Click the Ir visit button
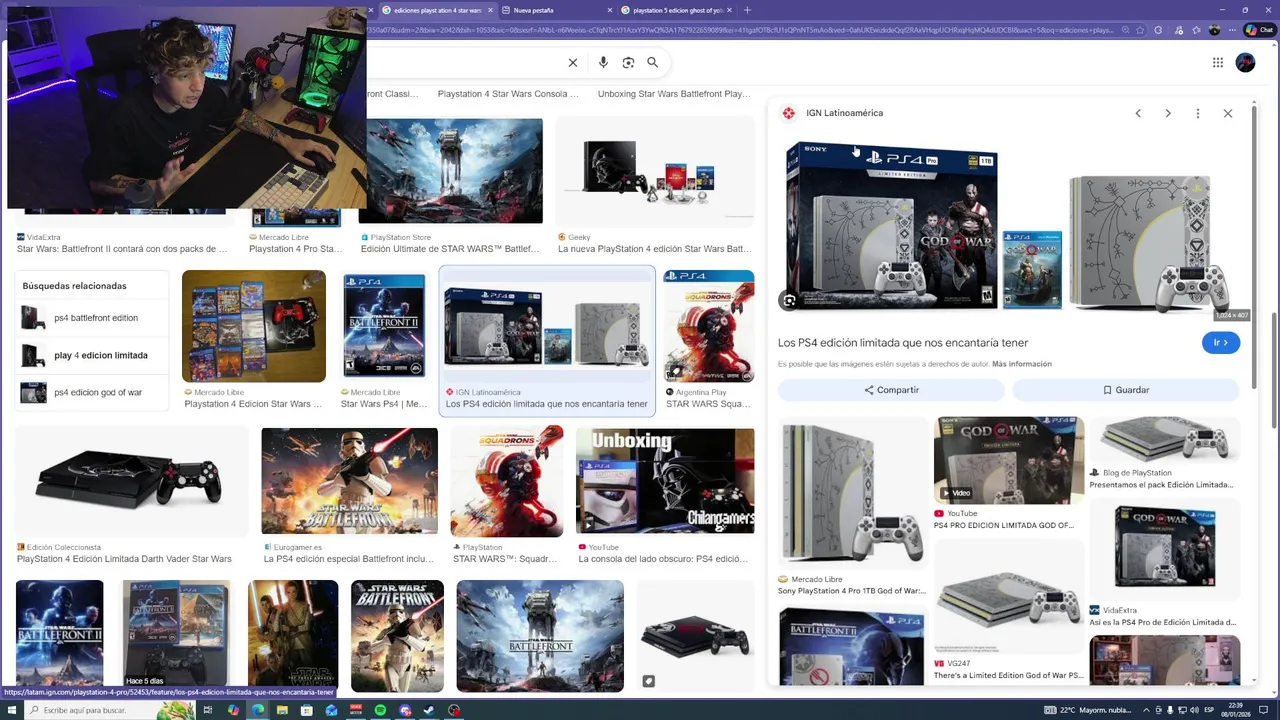1280x720 pixels. [x=1221, y=342]
